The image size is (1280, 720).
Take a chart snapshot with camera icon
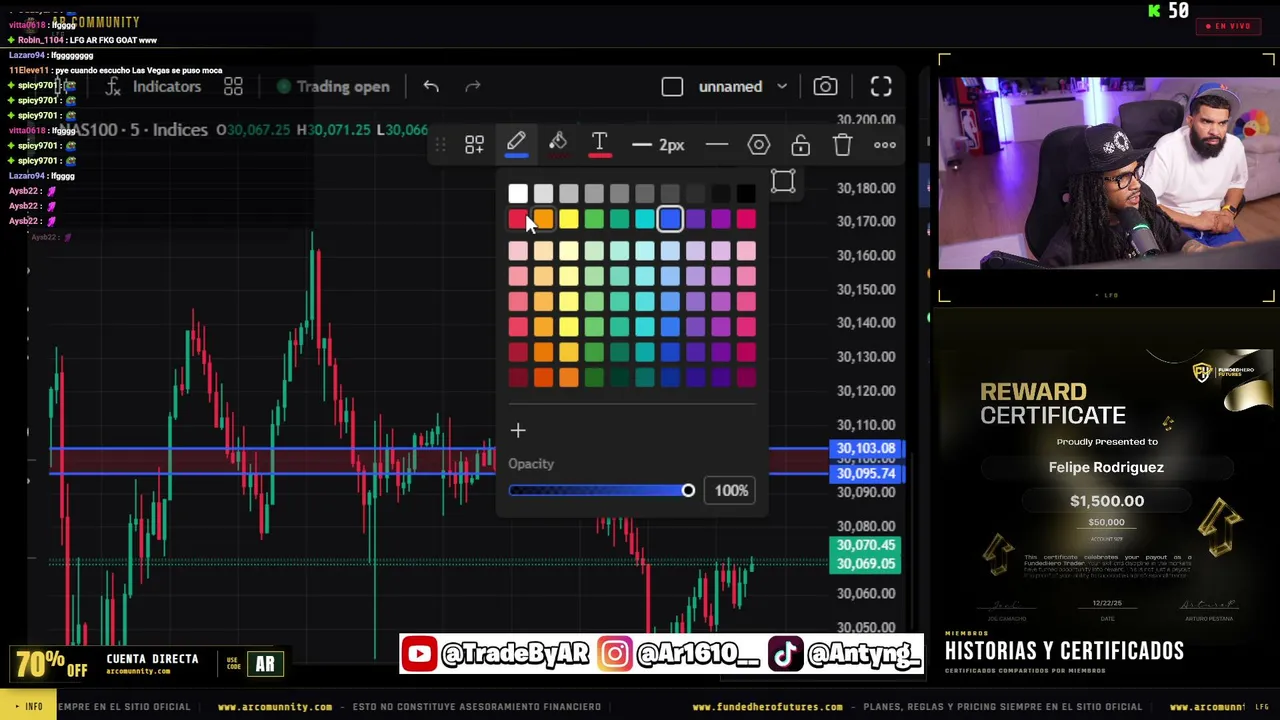pos(825,87)
